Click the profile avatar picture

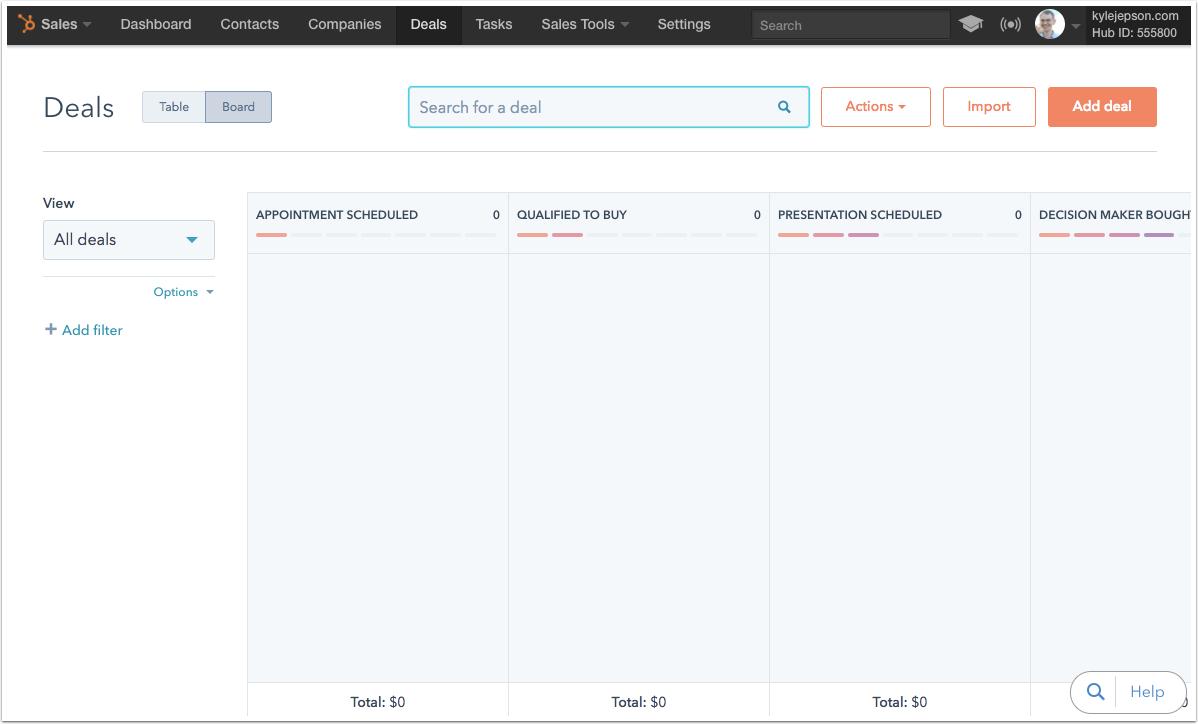coord(1050,24)
